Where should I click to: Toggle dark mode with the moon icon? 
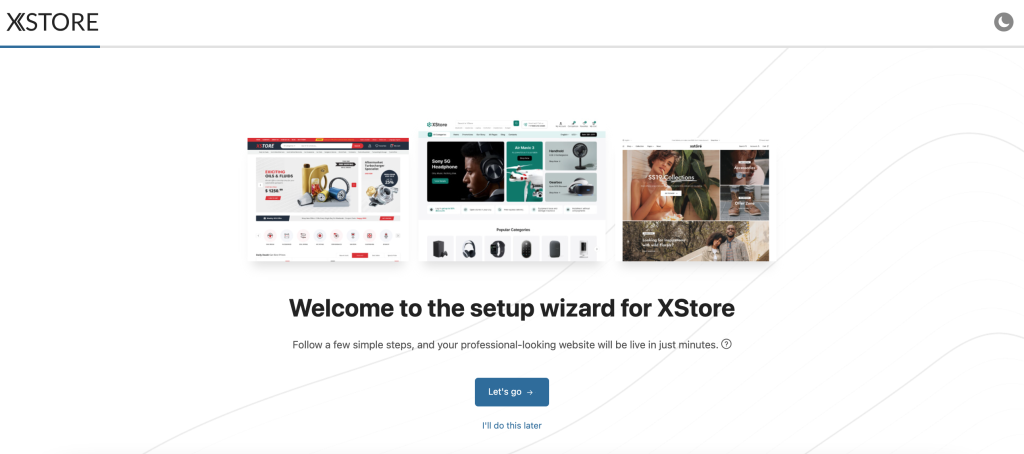pos(1003,23)
